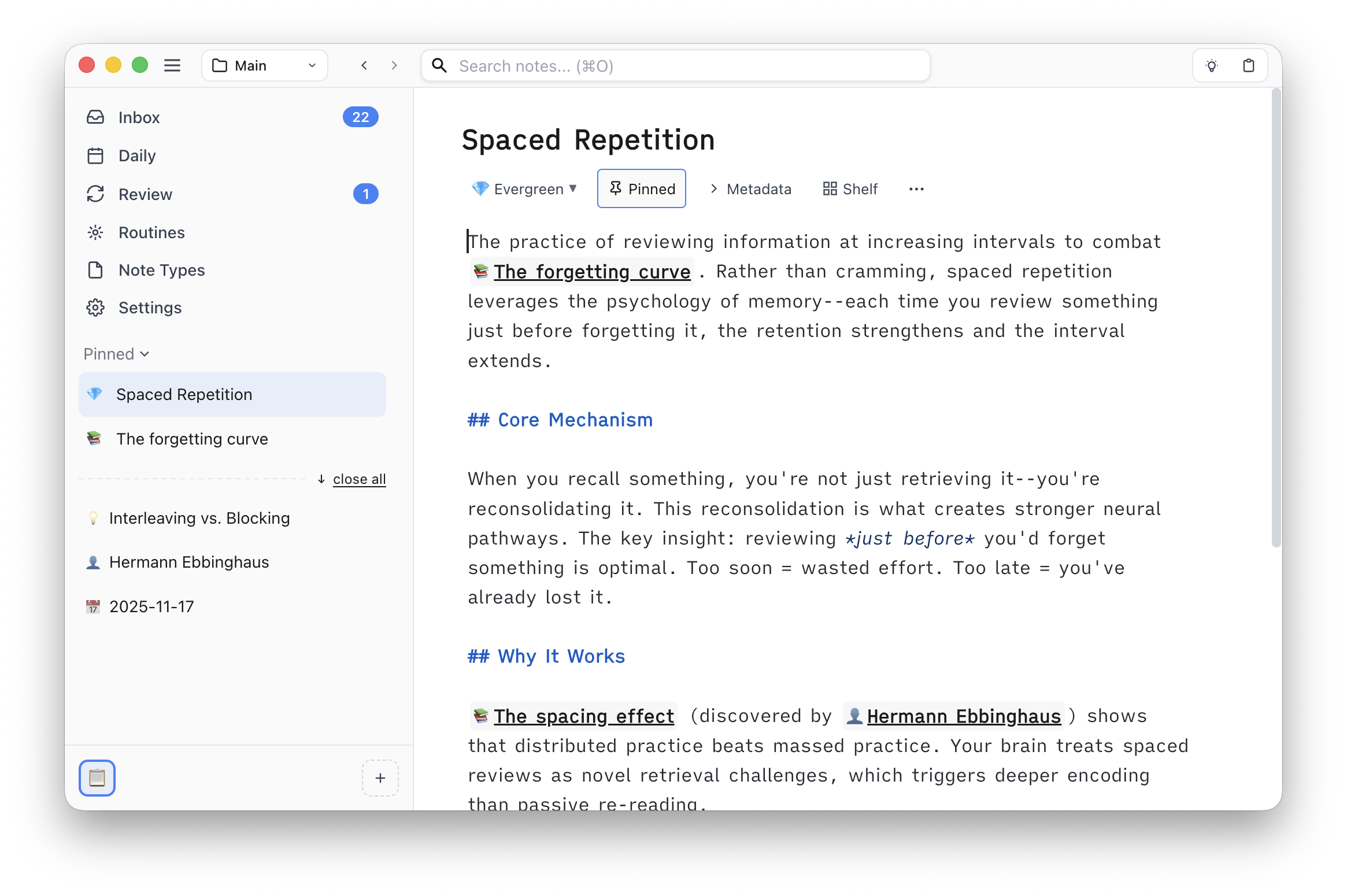Toggle the Pinned state of Spaced Repetition
The width and height of the screenshot is (1347, 896).
641,188
